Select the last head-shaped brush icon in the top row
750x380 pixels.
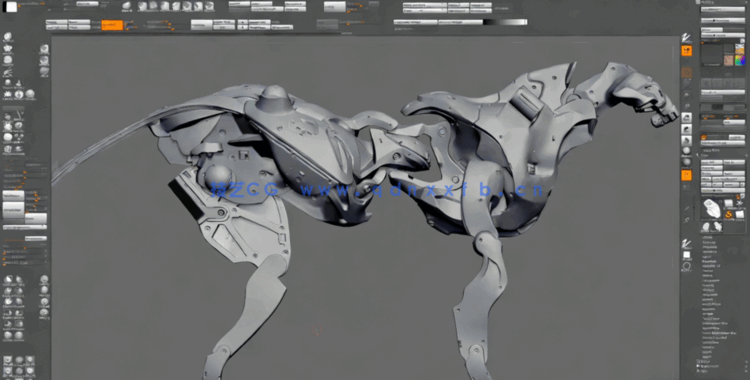point(209,6)
